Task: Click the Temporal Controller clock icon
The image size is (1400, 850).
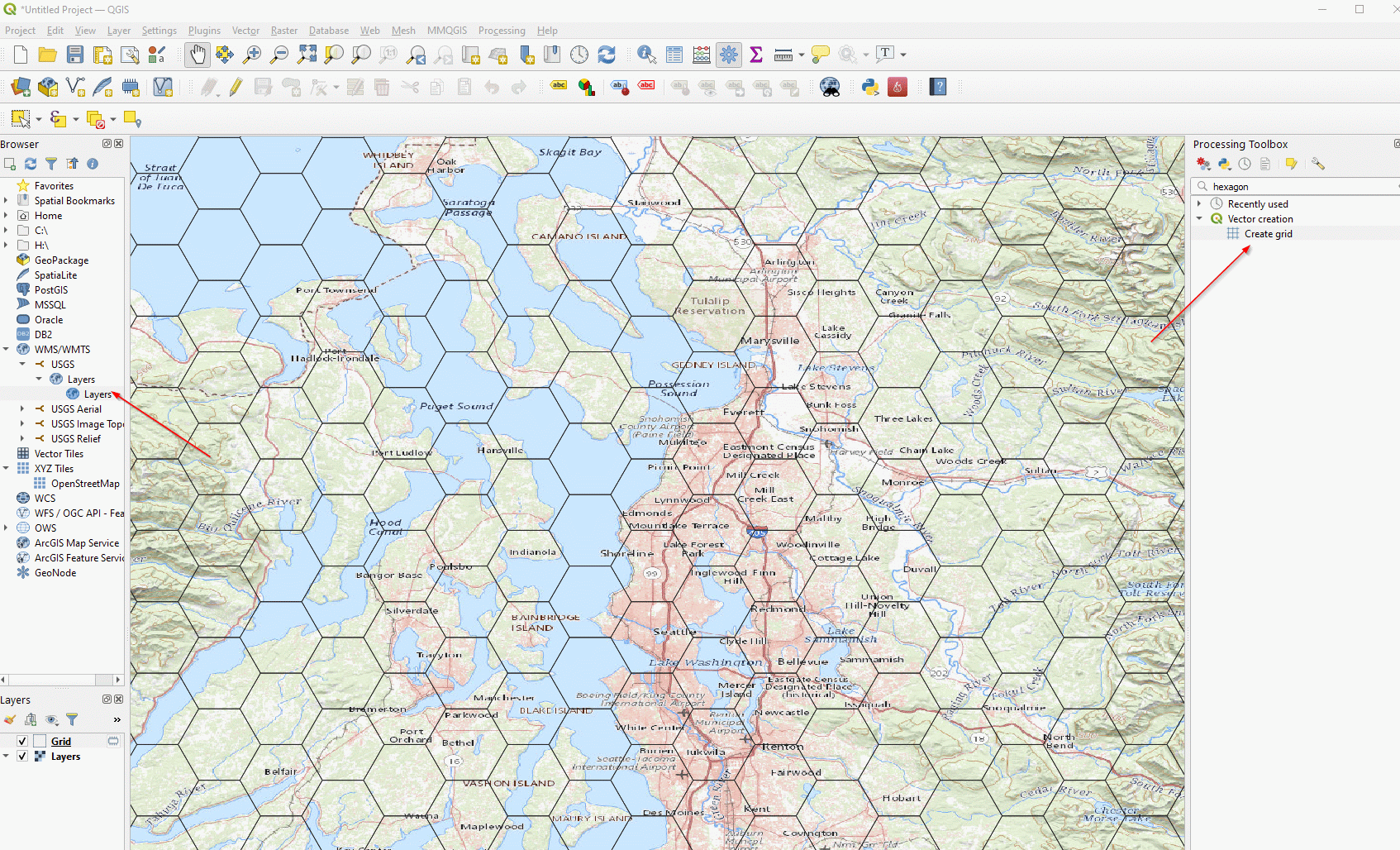Action: pyautogui.click(x=579, y=55)
